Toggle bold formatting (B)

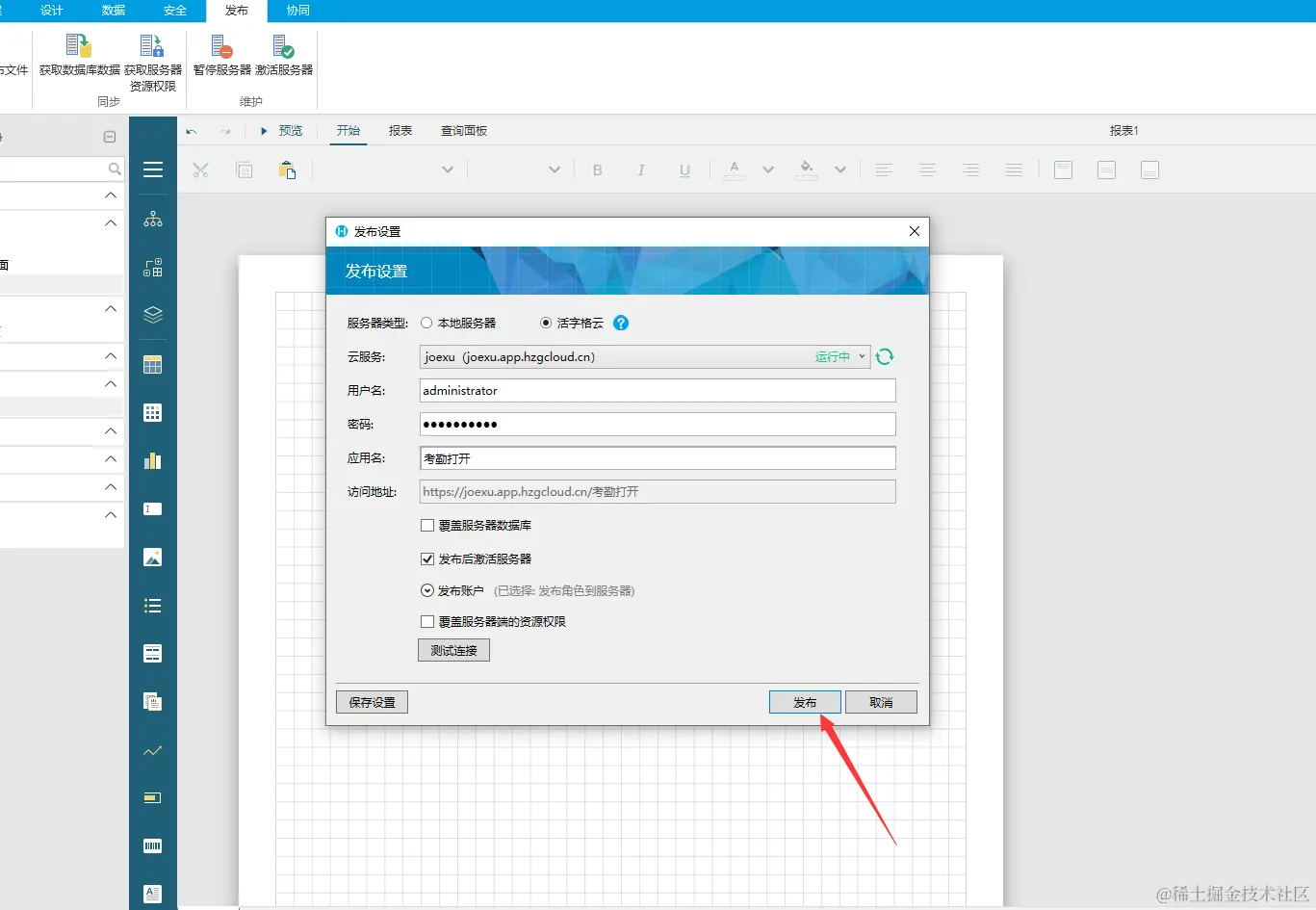tap(597, 170)
